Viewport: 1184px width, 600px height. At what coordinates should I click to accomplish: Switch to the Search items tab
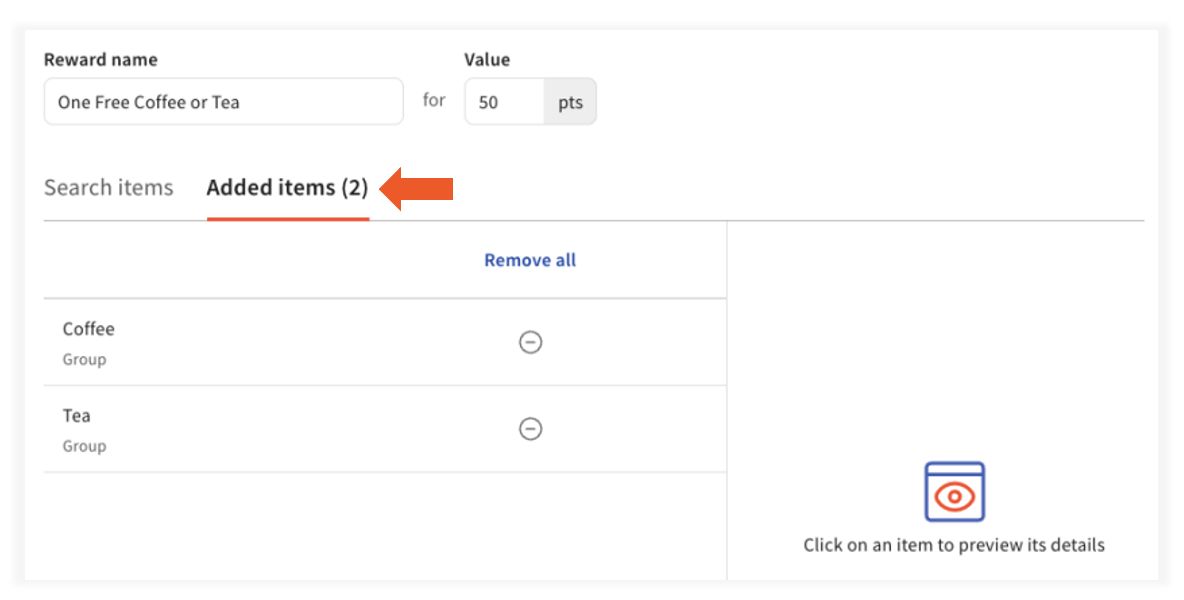109,187
